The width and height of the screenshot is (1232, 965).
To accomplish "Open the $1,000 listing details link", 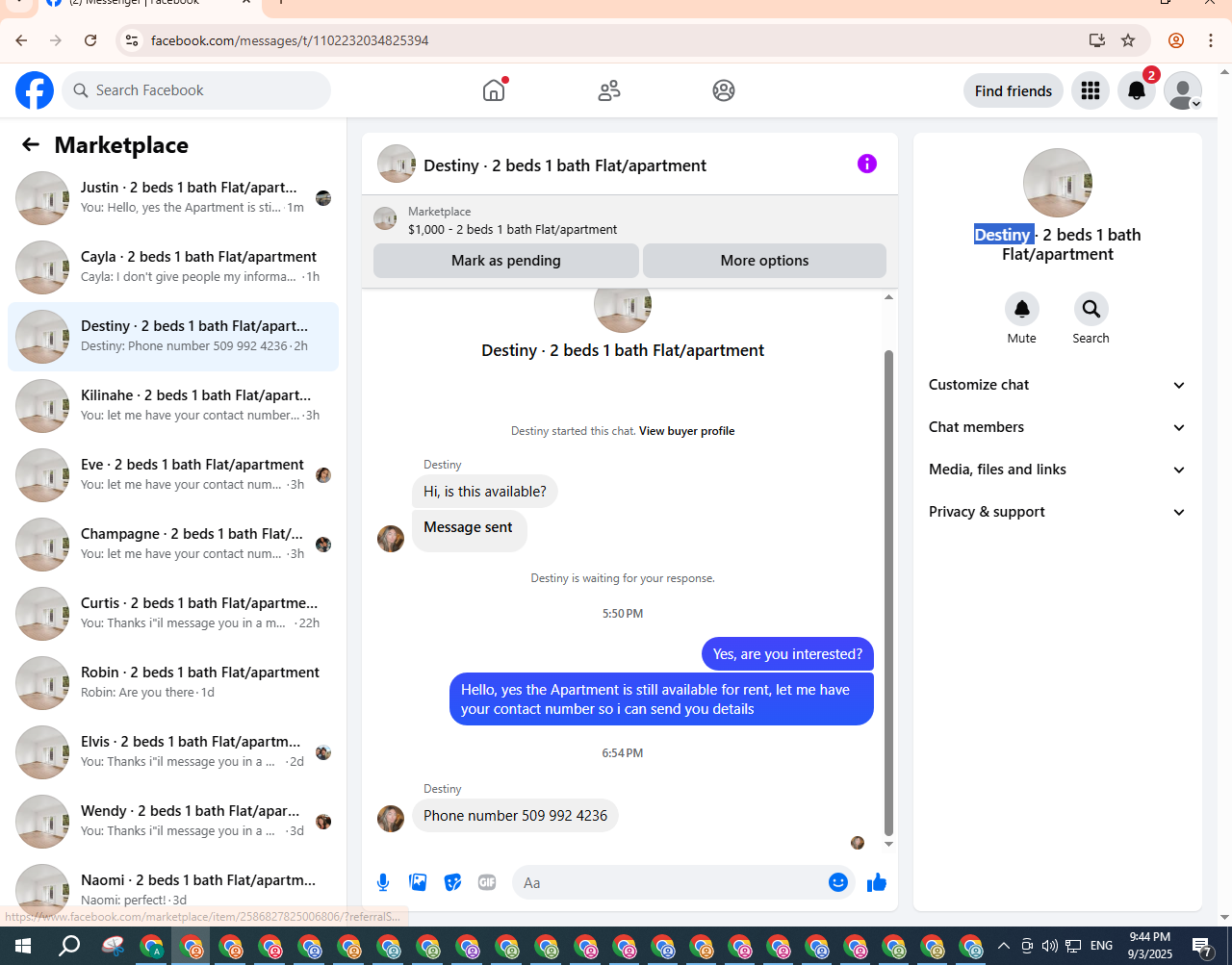I will tap(513, 230).
